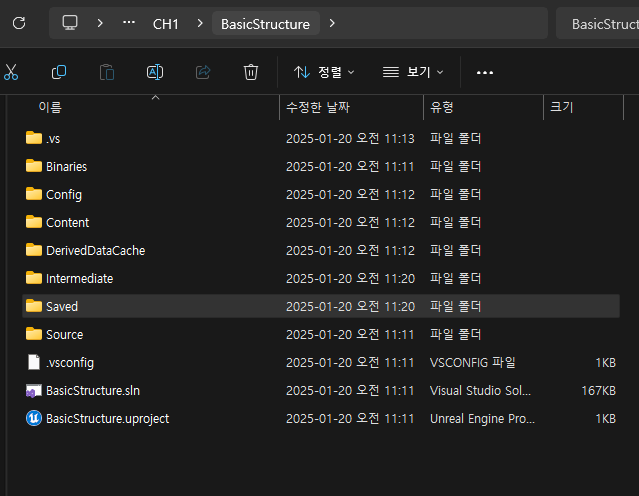This screenshot has height=496, width=639.
Task: Open the CH1 breadcrumb folder
Action: tap(165, 24)
